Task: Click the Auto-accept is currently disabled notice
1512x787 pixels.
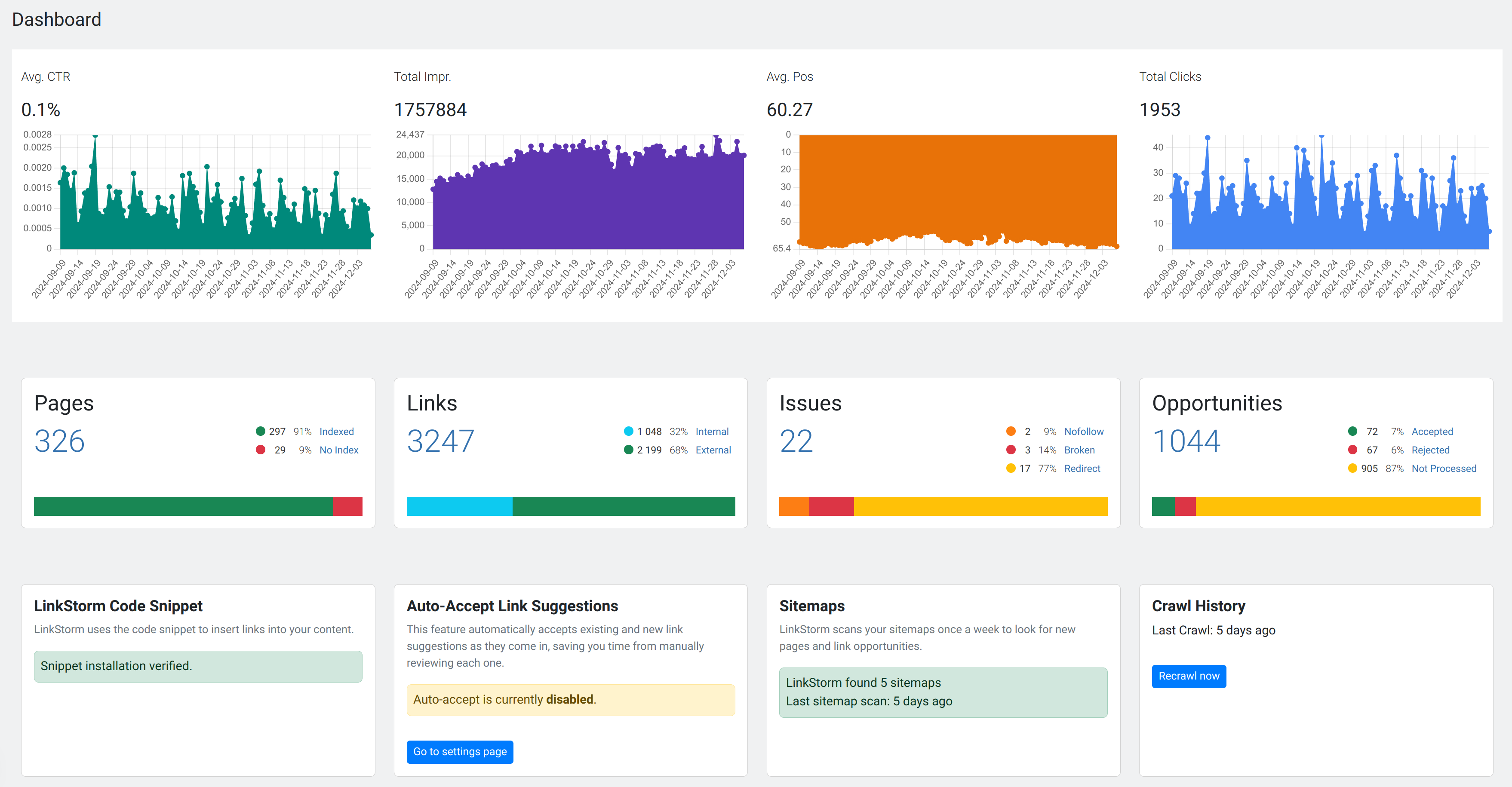Action: click(571, 700)
